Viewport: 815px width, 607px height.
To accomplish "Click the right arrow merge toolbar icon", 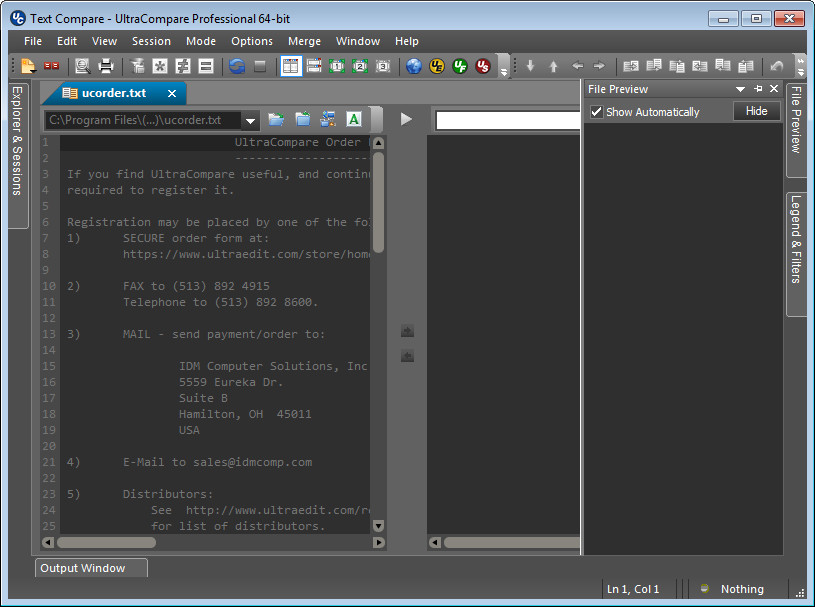I will pos(599,66).
